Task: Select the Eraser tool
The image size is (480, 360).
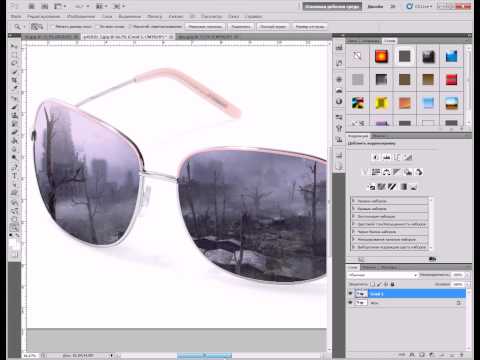Action: point(14,132)
